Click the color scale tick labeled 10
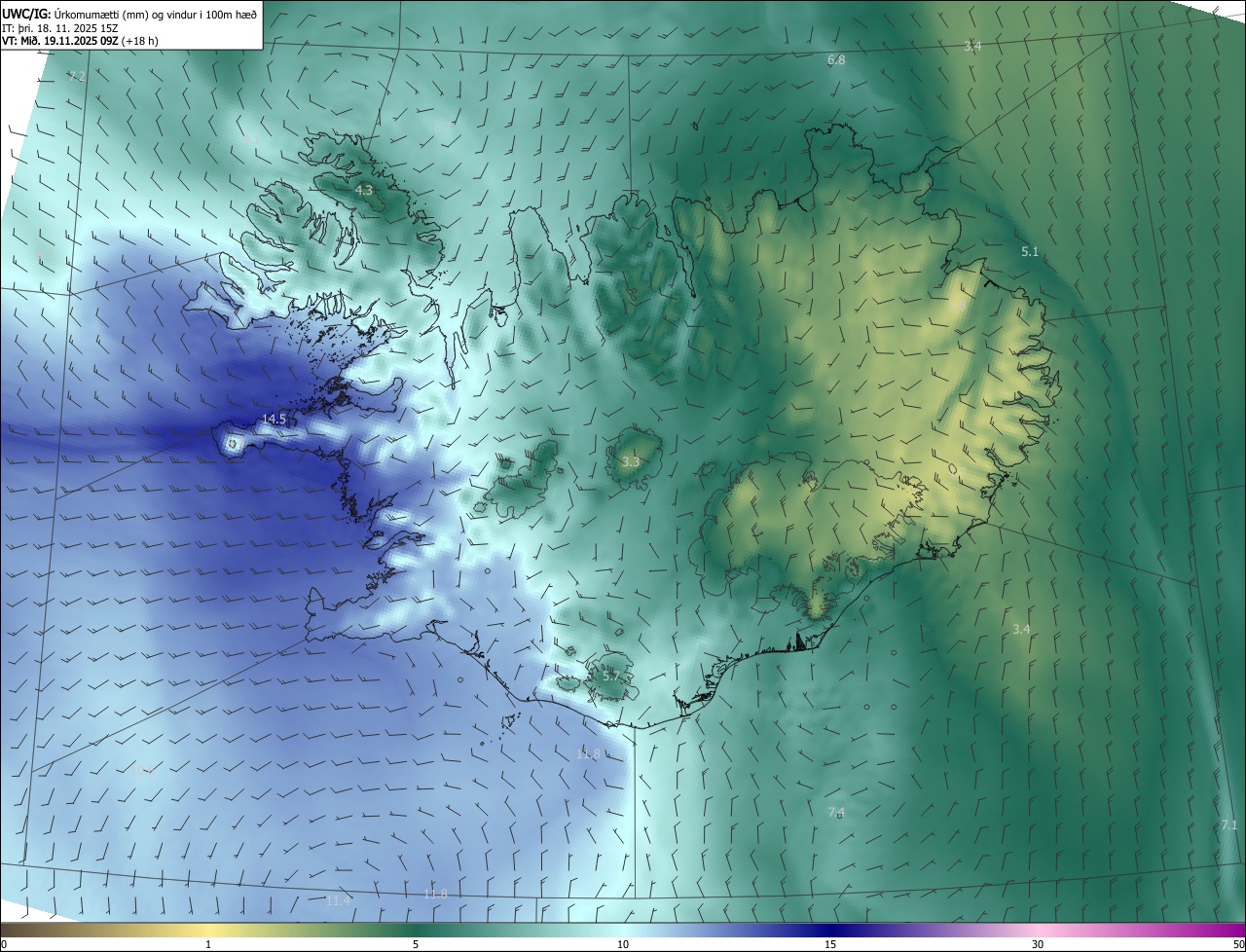 pyautogui.click(x=623, y=944)
